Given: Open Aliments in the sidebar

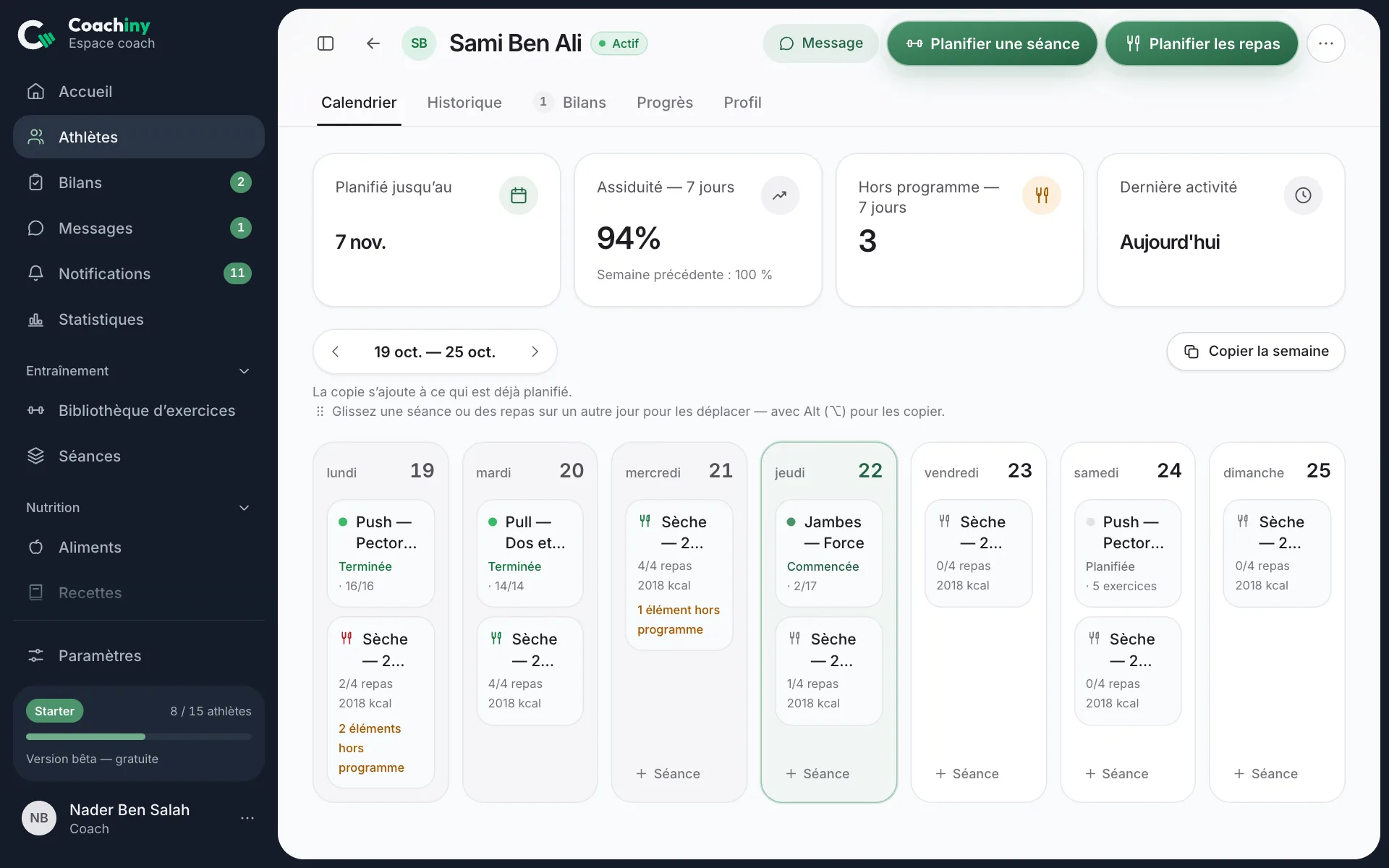Looking at the screenshot, I should pos(139,547).
